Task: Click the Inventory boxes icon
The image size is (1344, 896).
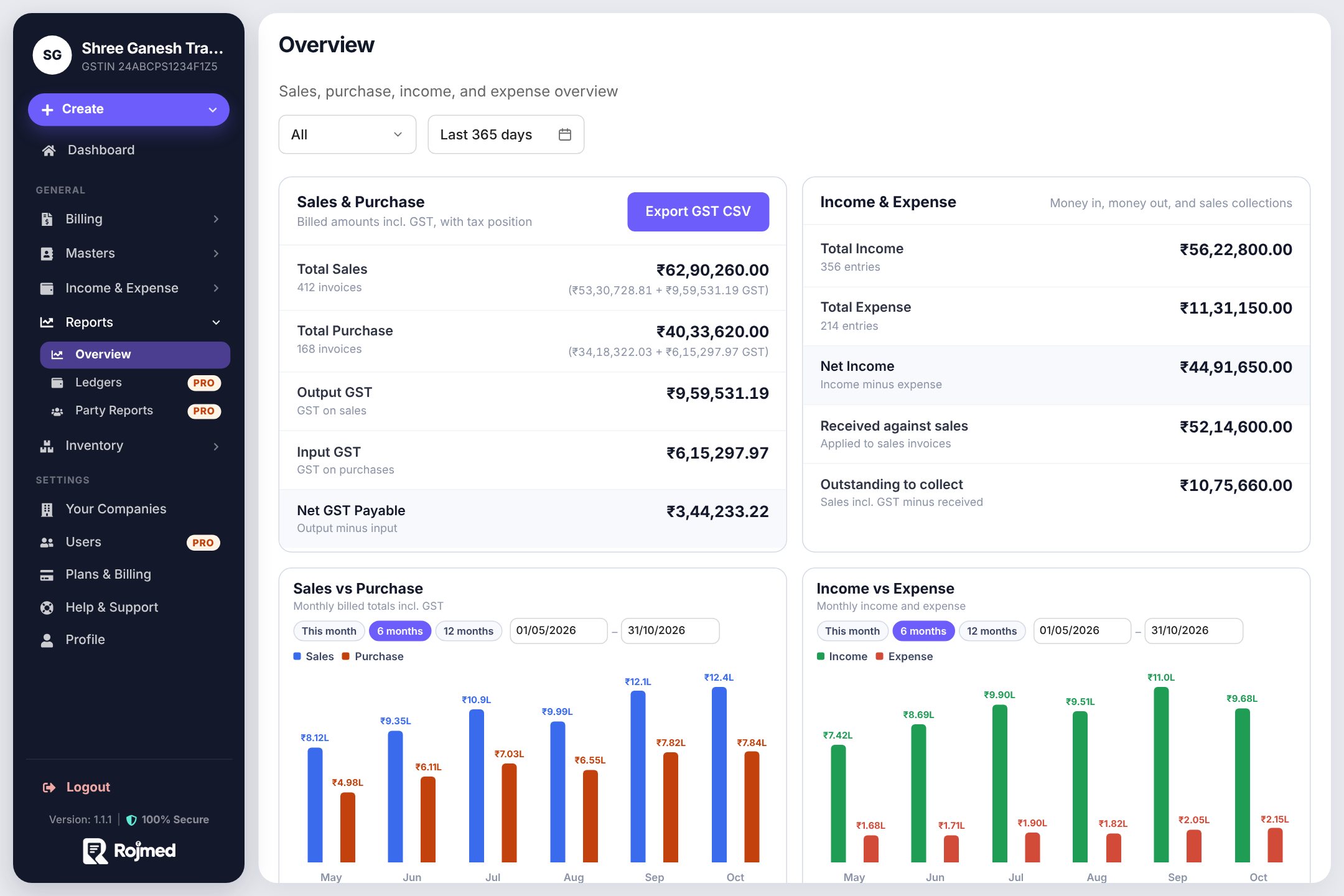Action: pyautogui.click(x=47, y=446)
